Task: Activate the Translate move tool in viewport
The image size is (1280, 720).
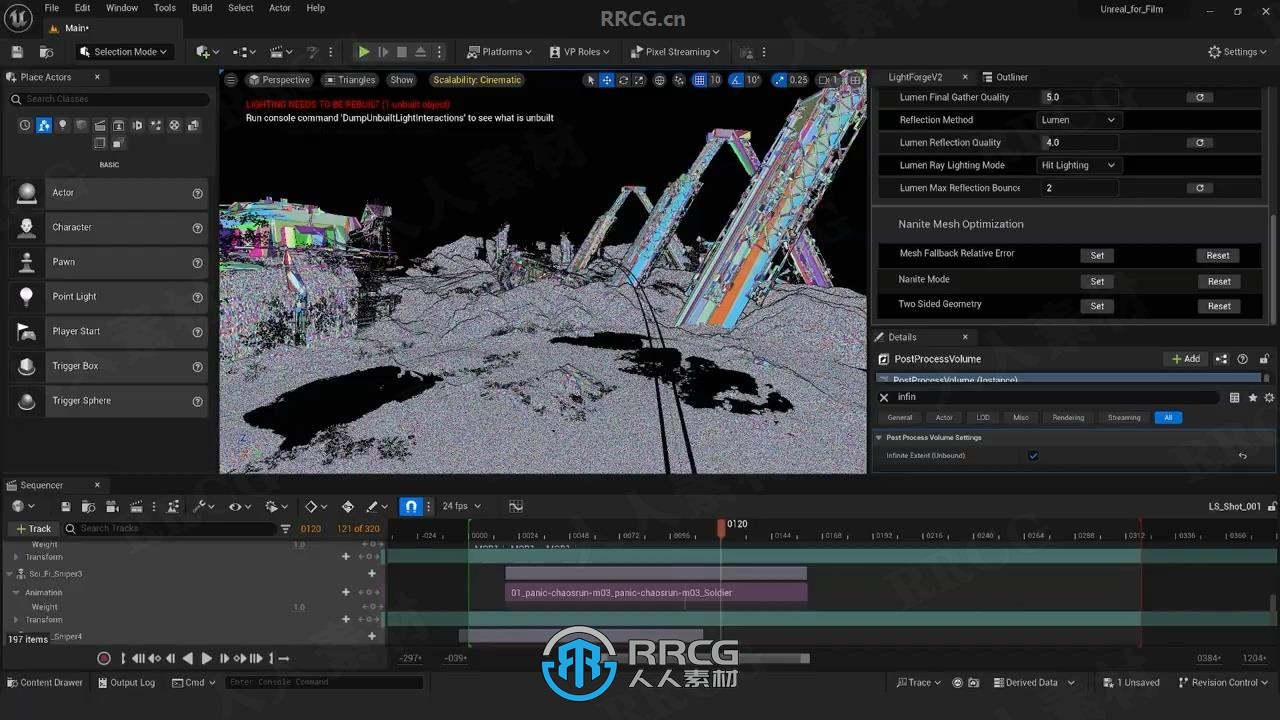Action: (607, 80)
